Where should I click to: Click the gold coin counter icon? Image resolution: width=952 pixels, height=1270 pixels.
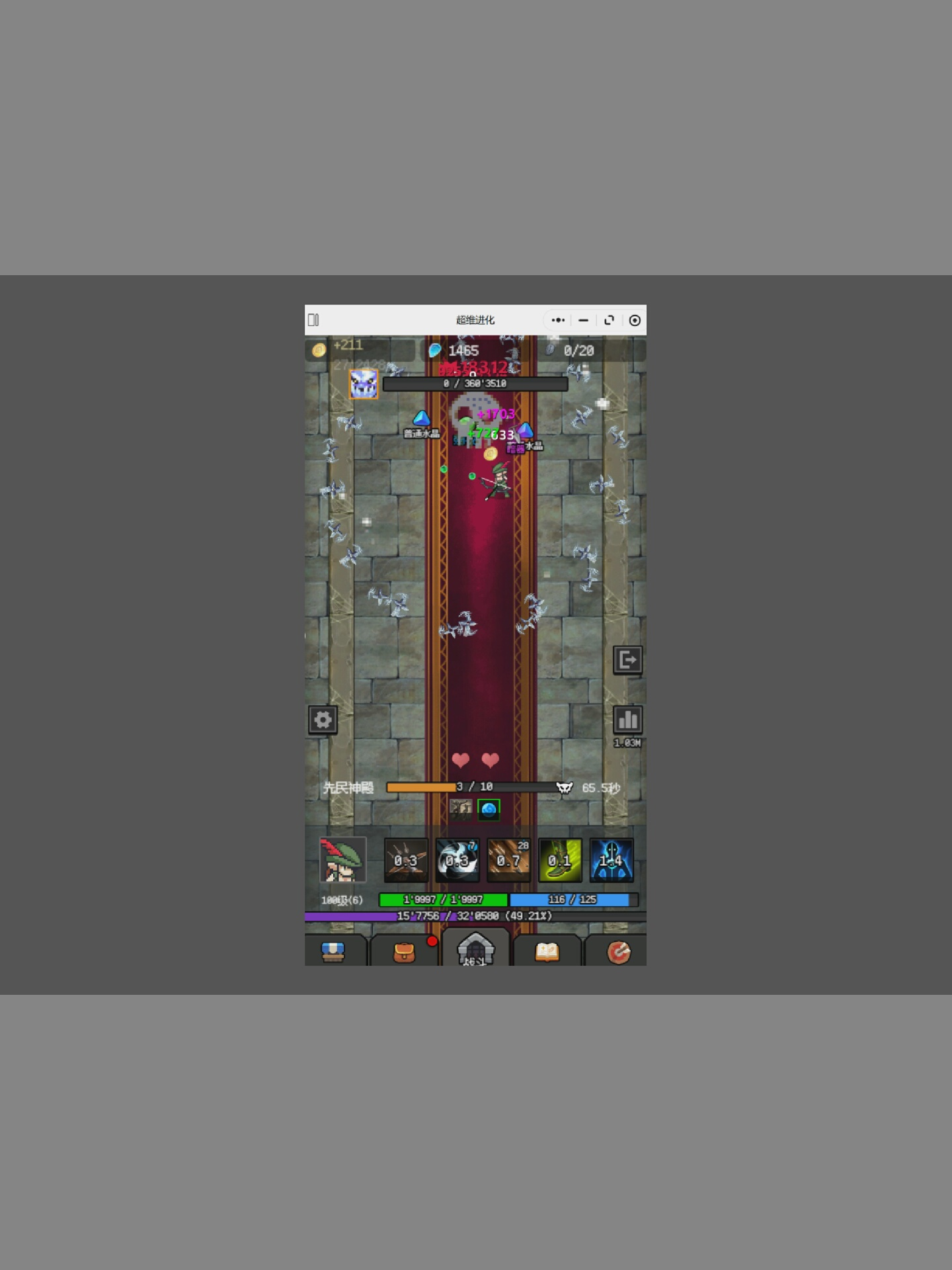point(319,350)
